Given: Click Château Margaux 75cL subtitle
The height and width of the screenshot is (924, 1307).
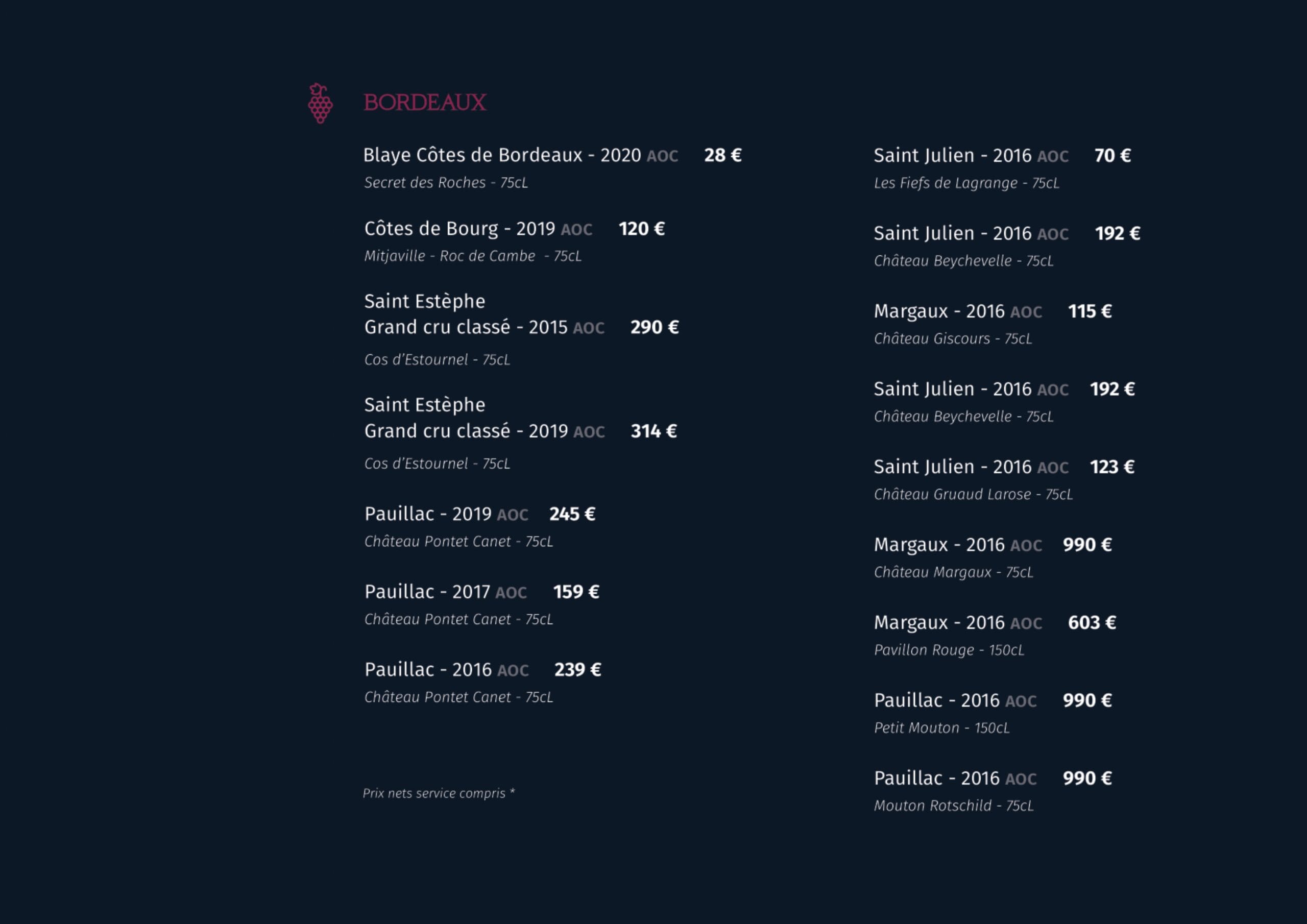Looking at the screenshot, I should point(953,572).
